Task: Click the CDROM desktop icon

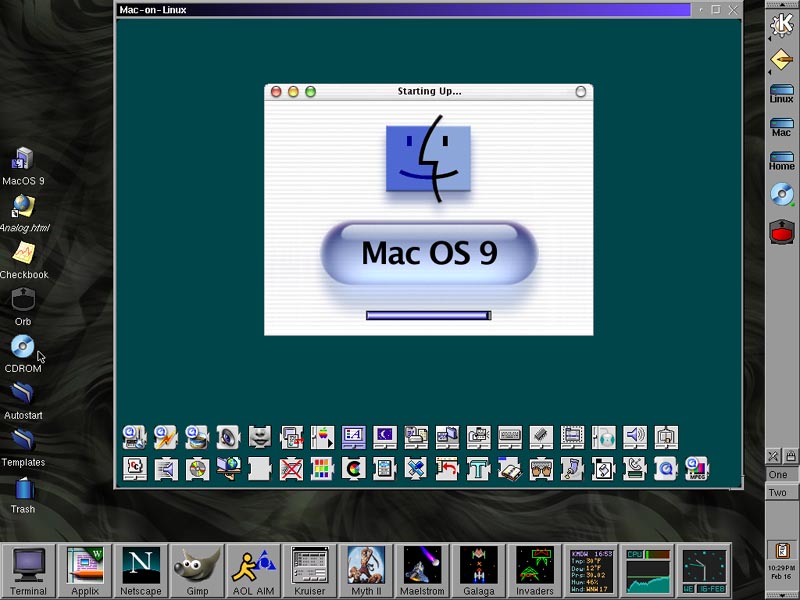Action: pos(22,348)
